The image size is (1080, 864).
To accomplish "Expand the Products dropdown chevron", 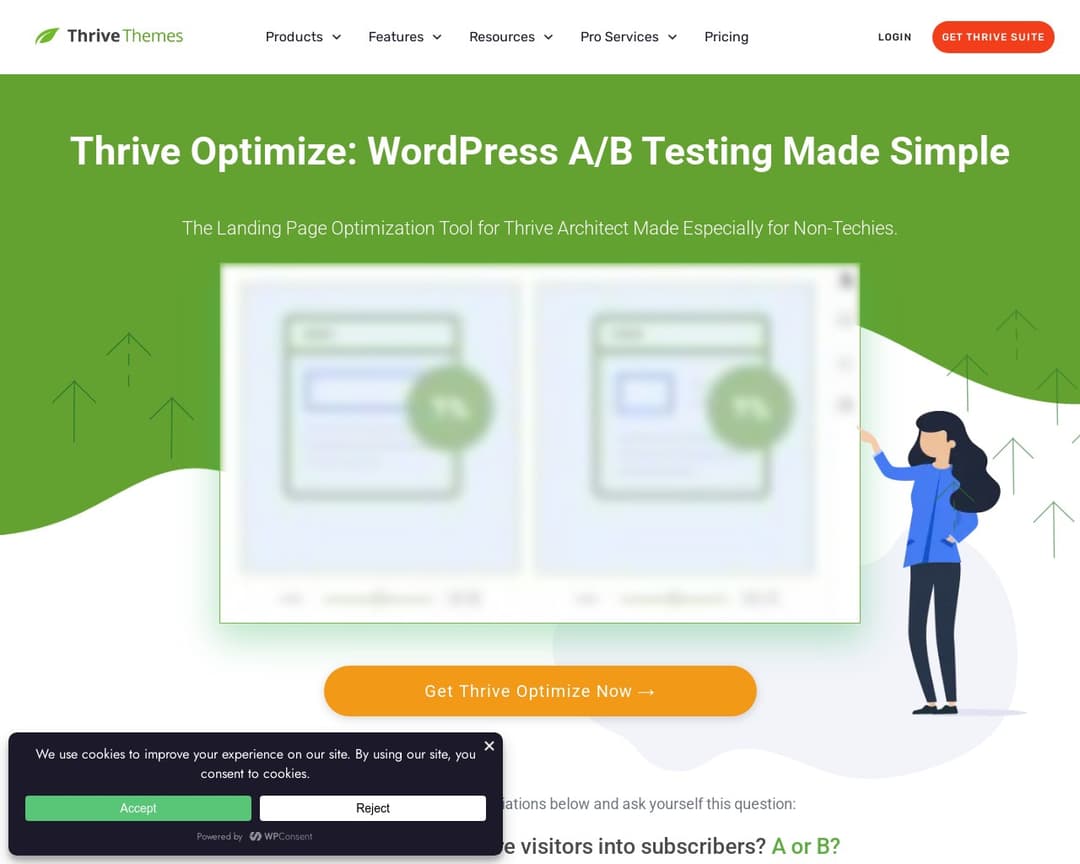I will 337,37.
